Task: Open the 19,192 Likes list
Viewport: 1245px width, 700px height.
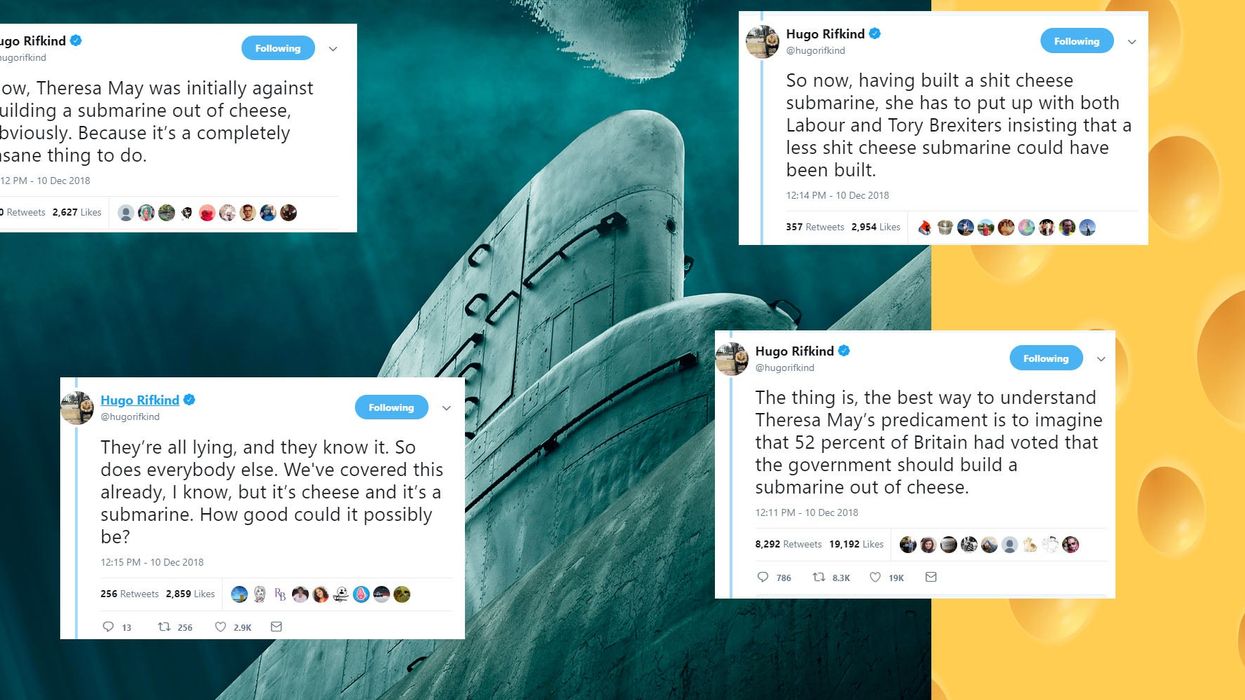Action: pos(856,544)
